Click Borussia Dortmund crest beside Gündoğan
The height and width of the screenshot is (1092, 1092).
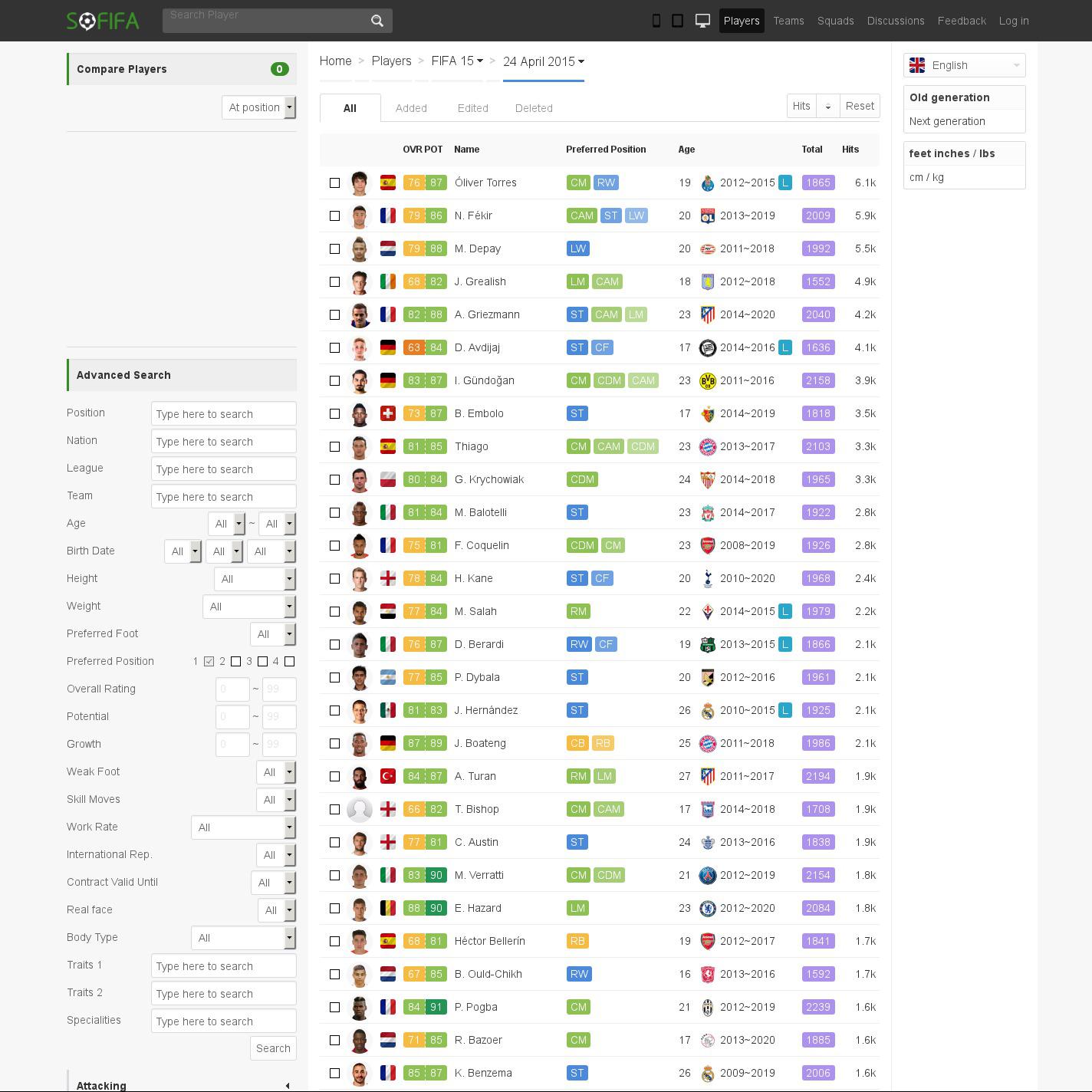click(x=707, y=380)
